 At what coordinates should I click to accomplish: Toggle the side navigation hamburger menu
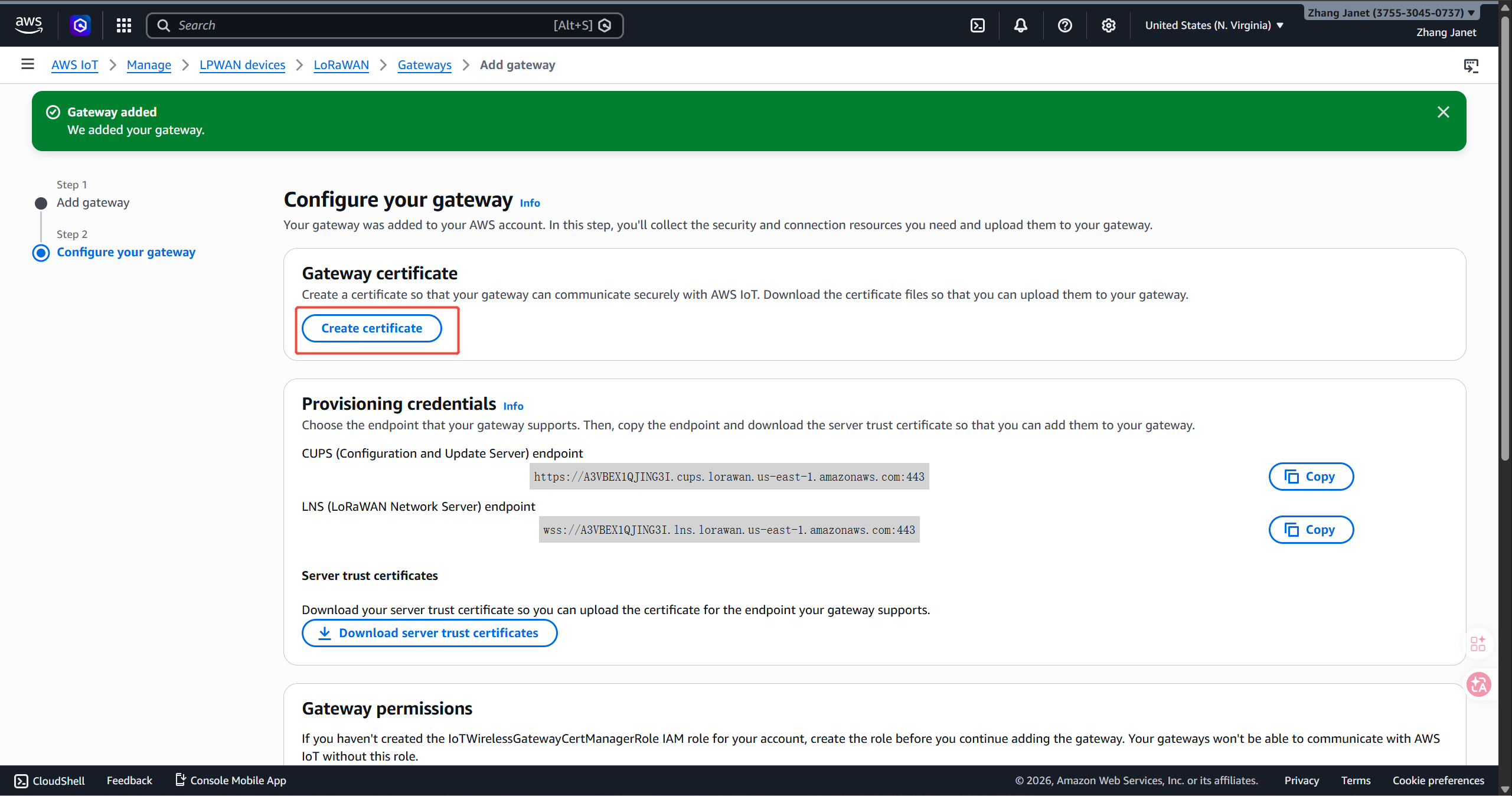point(27,64)
